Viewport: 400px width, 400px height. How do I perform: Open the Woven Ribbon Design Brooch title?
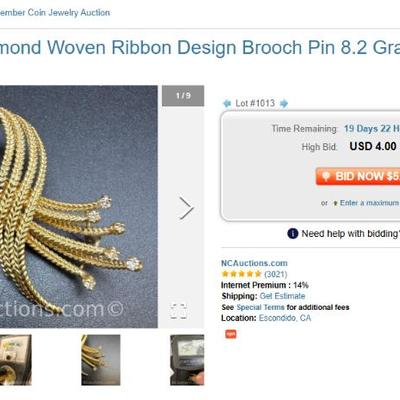tap(200, 47)
